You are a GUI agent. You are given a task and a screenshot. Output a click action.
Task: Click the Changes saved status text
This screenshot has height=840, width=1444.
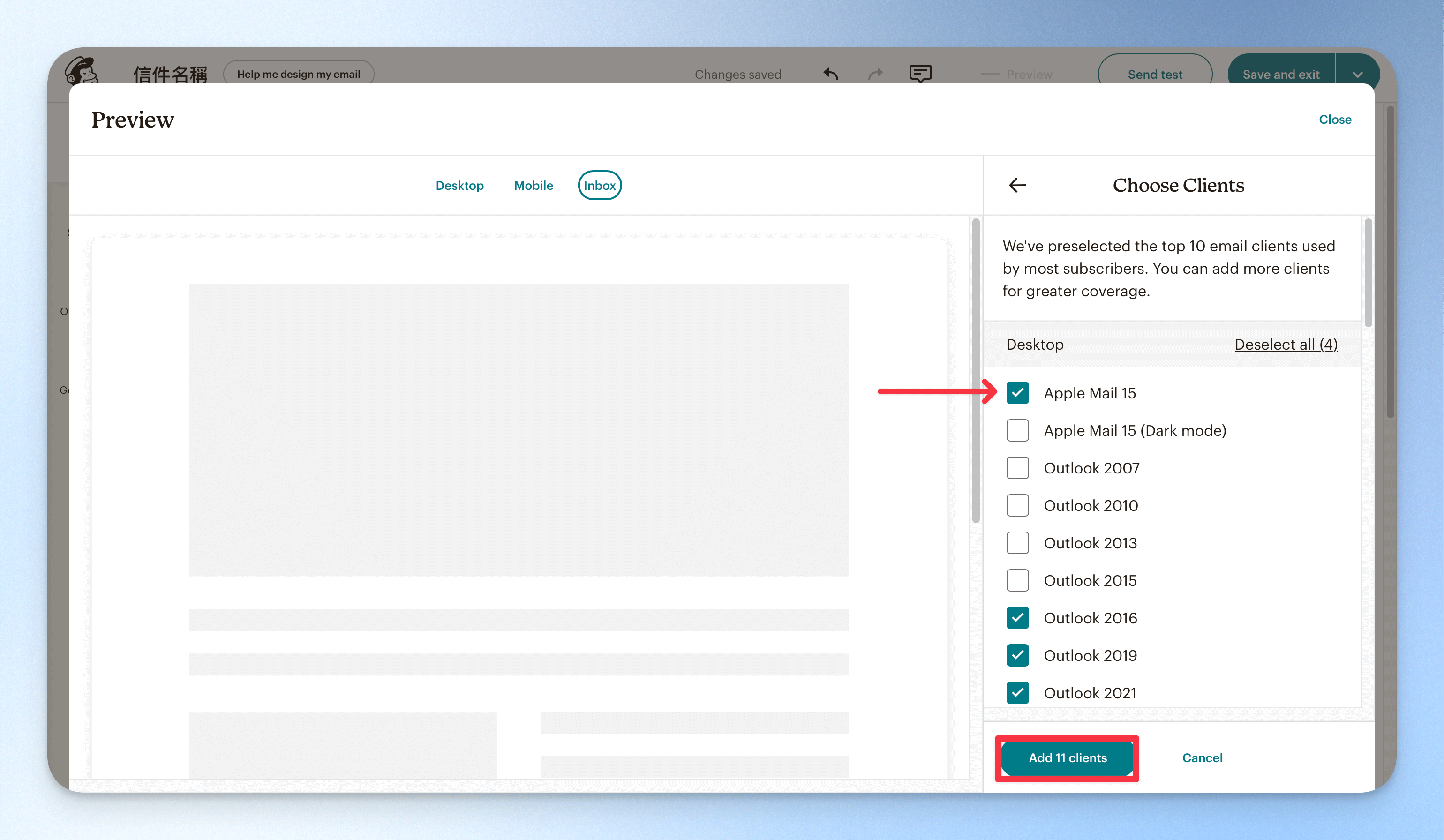coord(738,75)
